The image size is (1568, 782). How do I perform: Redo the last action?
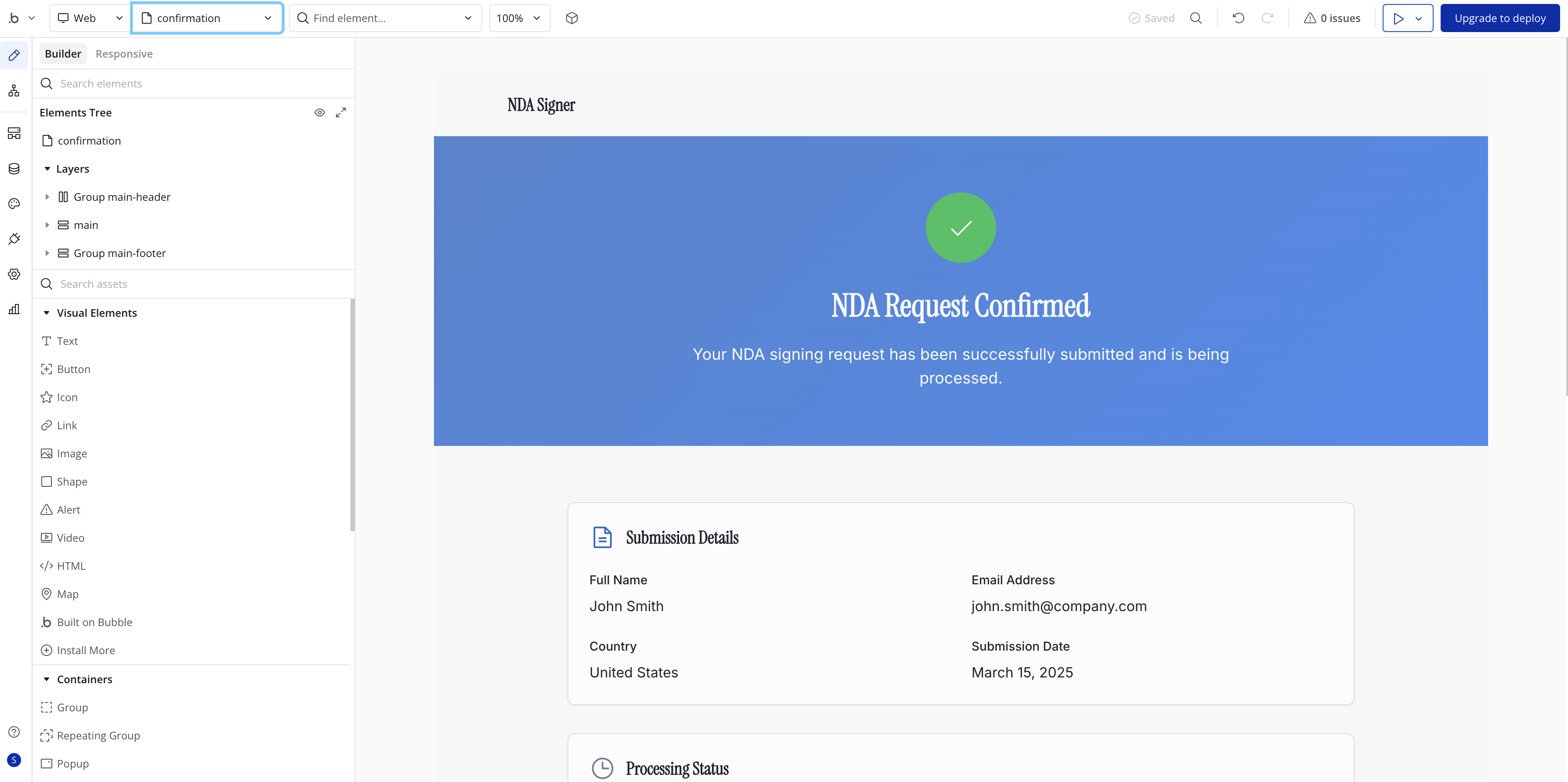(1267, 18)
